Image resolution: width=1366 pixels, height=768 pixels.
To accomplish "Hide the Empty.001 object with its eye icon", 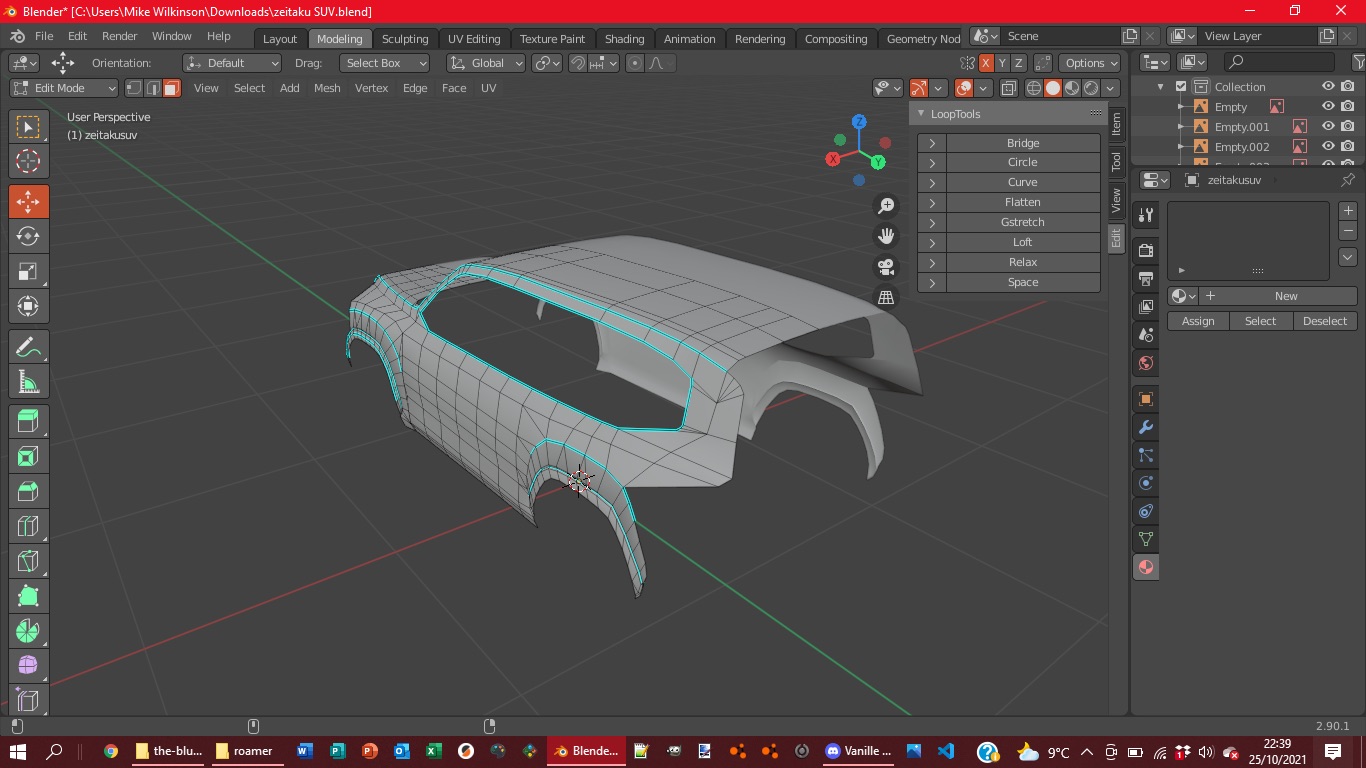I will [x=1328, y=127].
